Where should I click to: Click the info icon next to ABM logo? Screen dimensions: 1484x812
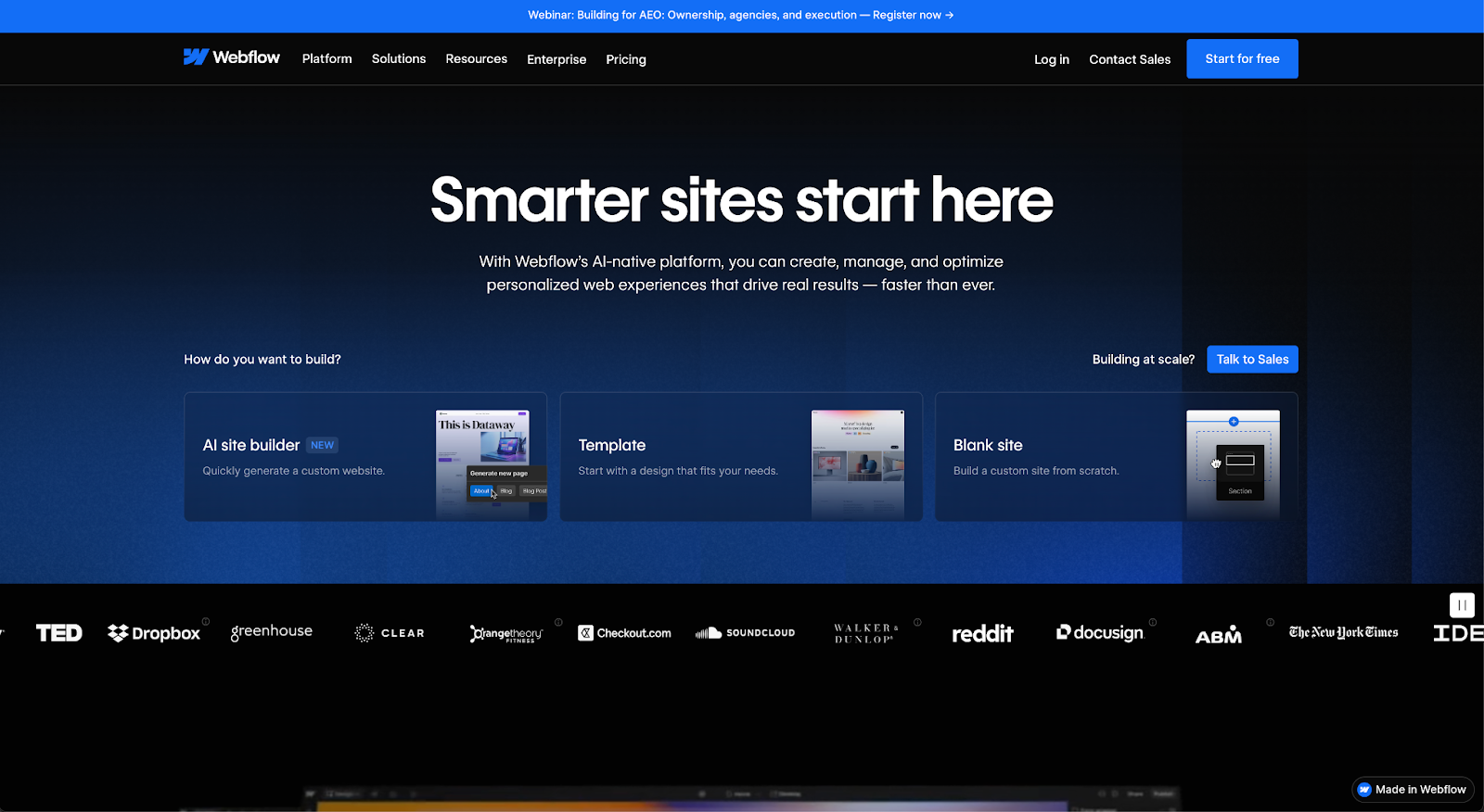[x=1270, y=622]
